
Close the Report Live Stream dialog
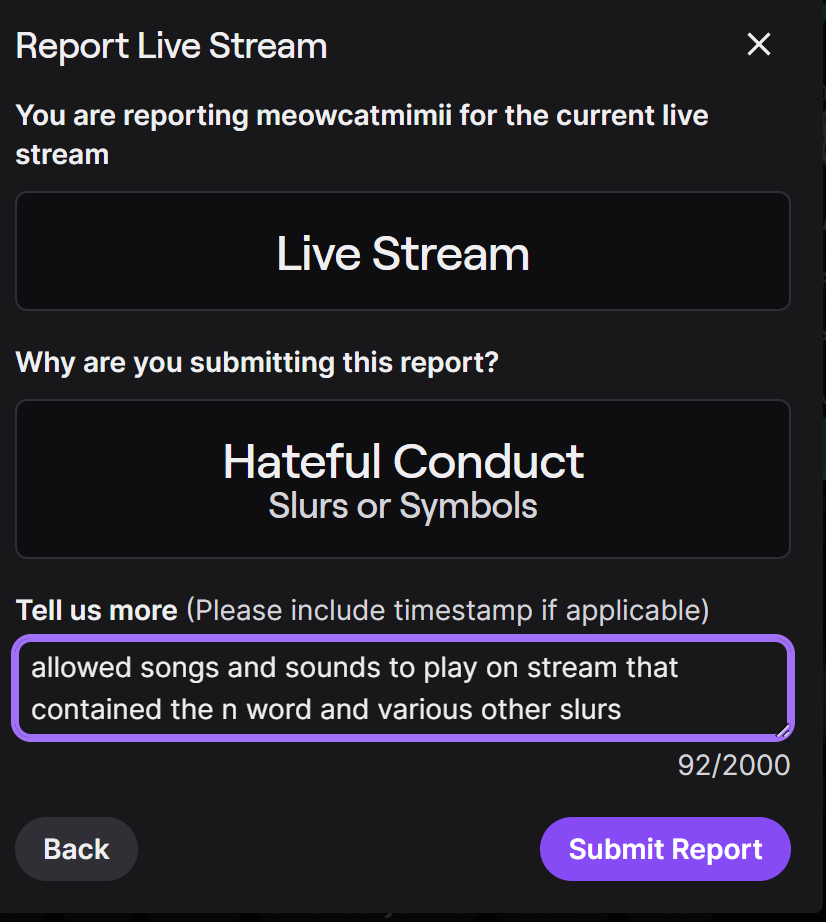(759, 45)
